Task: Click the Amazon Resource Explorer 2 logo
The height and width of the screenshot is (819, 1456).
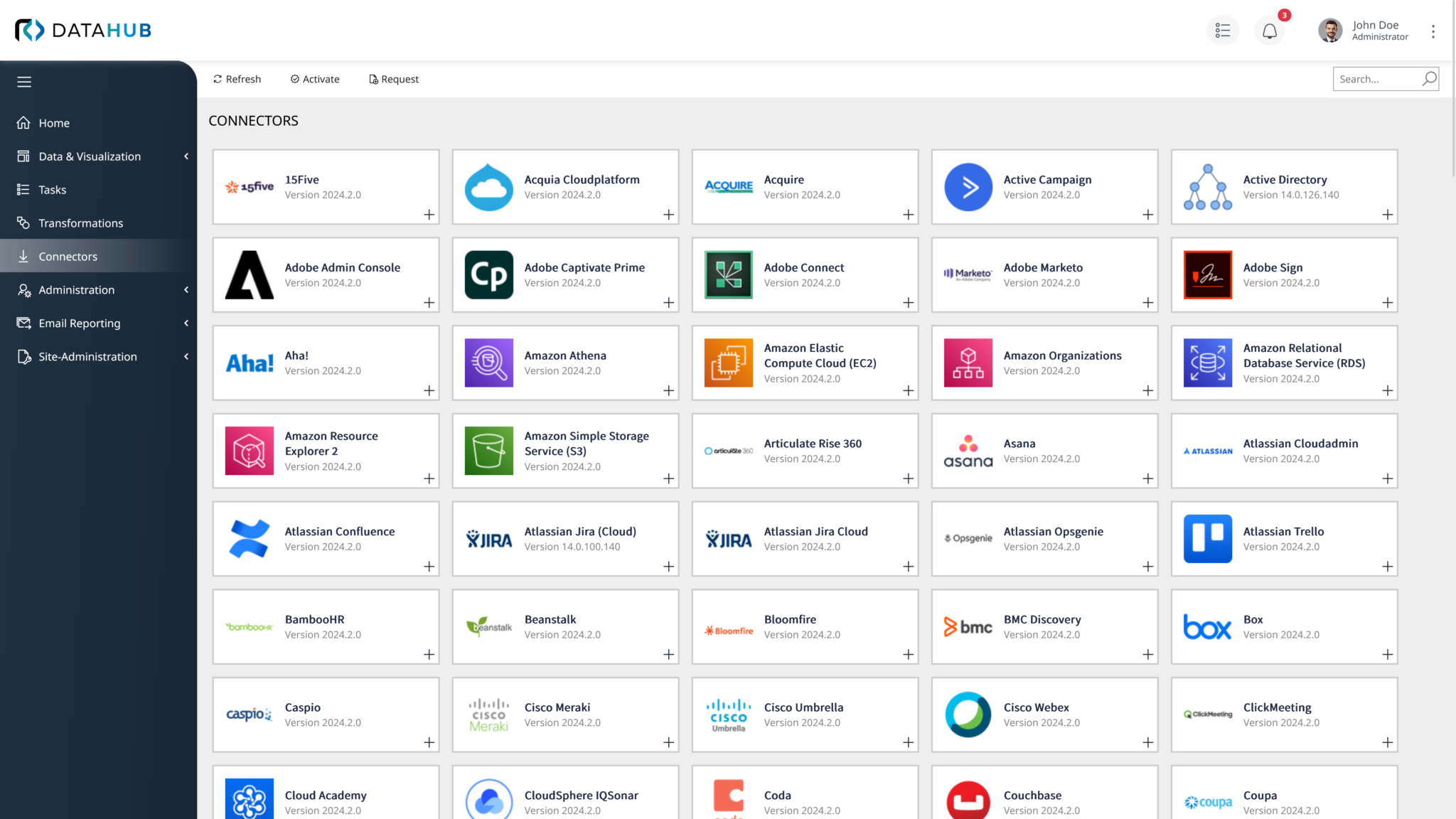Action: [x=249, y=451]
